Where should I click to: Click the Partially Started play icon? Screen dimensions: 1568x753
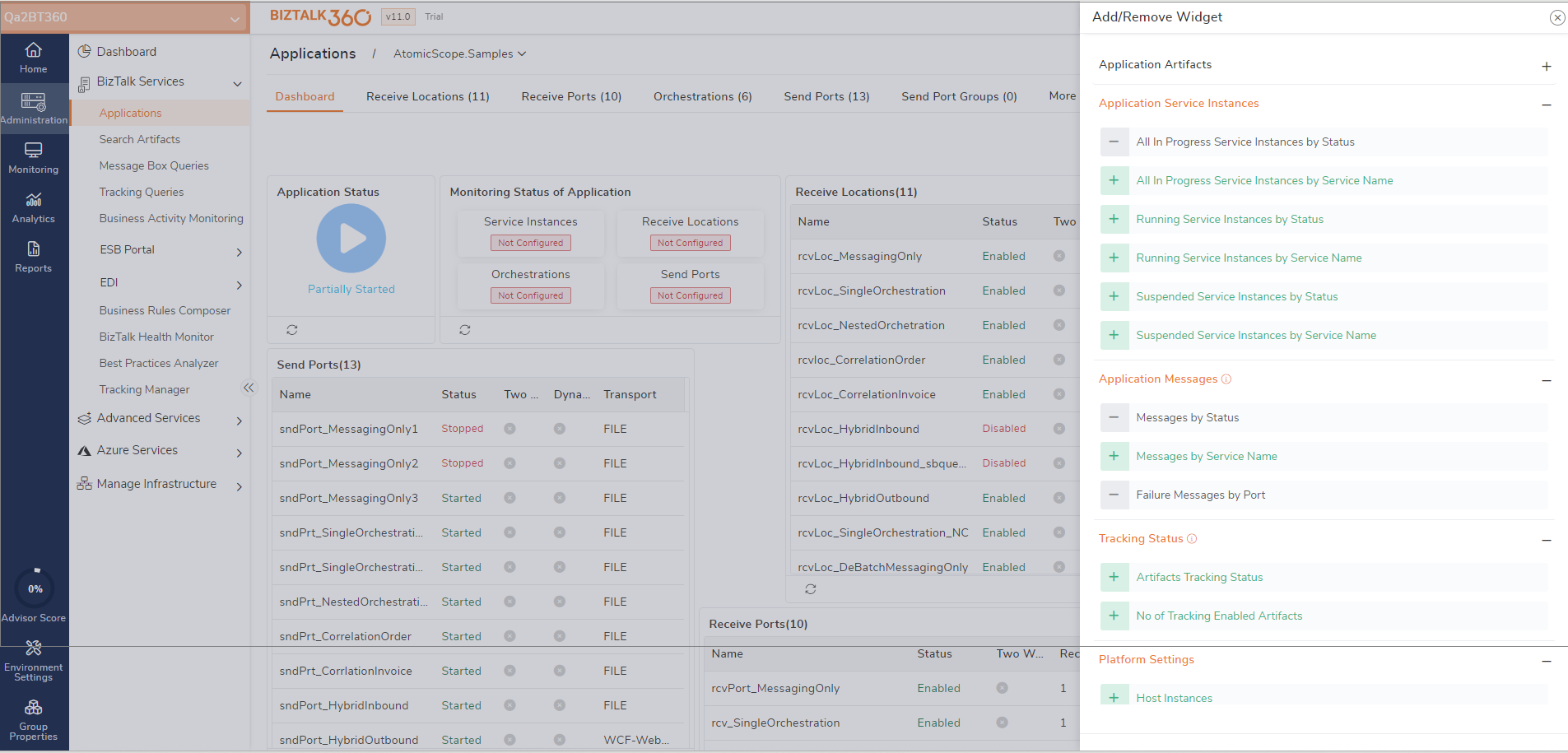coord(351,239)
